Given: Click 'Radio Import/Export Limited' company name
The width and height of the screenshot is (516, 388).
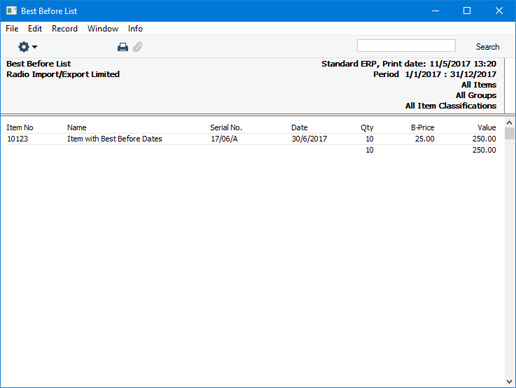Looking at the screenshot, I should click(x=63, y=74).
